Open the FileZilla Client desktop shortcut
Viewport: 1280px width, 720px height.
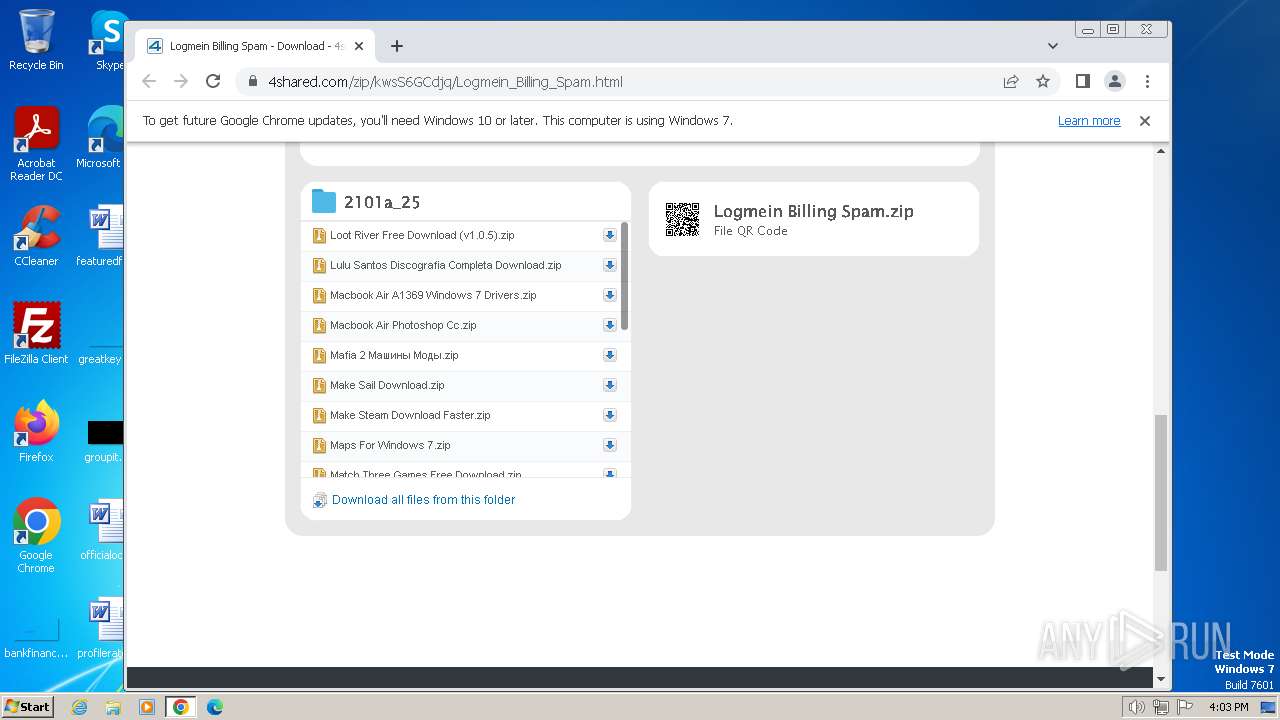tap(36, 334)
